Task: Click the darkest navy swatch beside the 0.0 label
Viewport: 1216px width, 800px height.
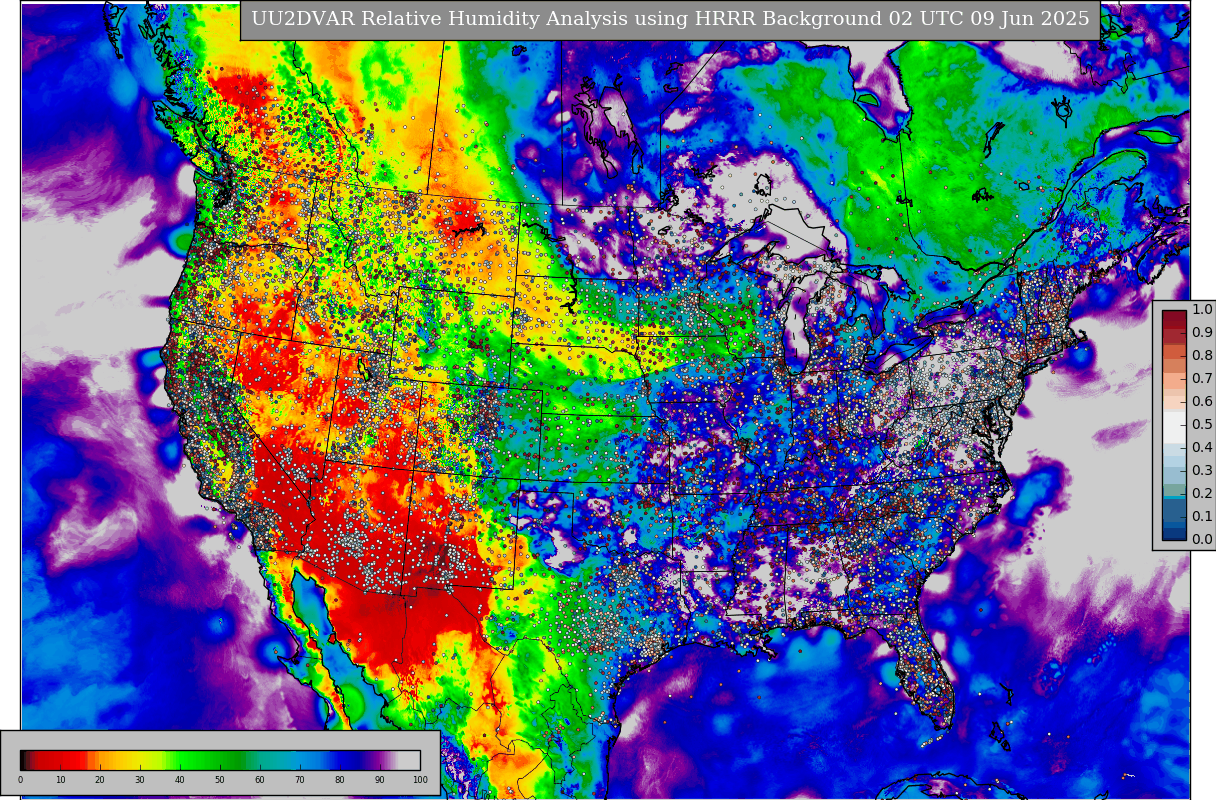Action: [1174, 534]
